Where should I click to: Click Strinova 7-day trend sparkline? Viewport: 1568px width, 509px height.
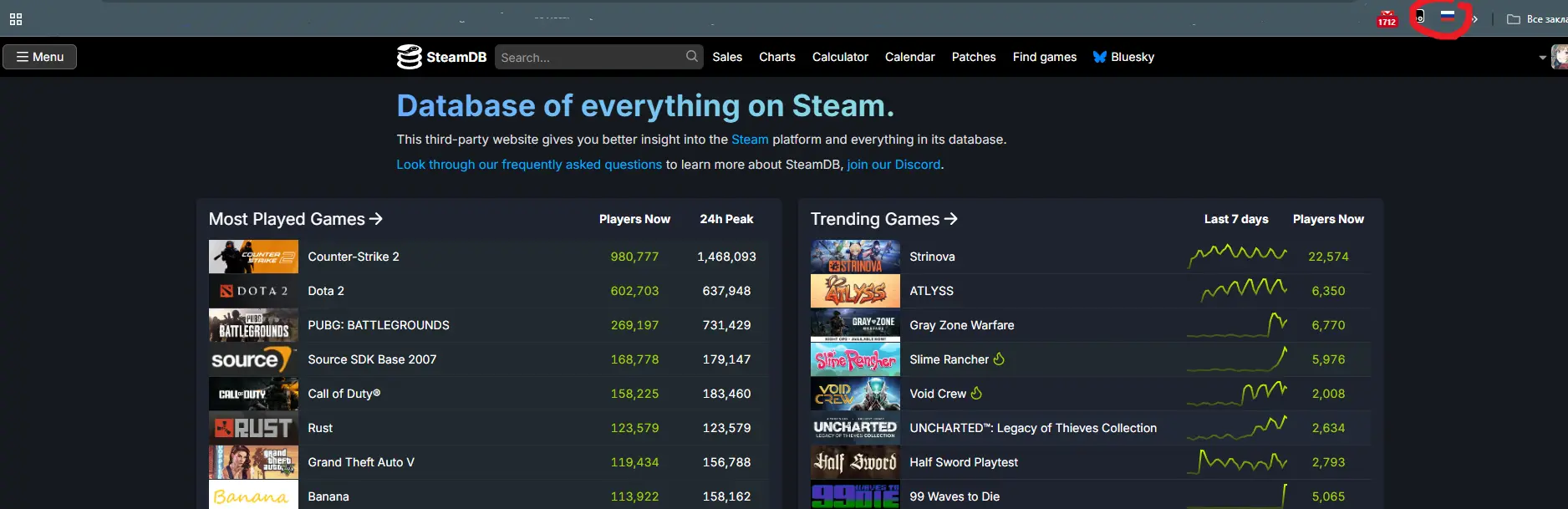1237,256
